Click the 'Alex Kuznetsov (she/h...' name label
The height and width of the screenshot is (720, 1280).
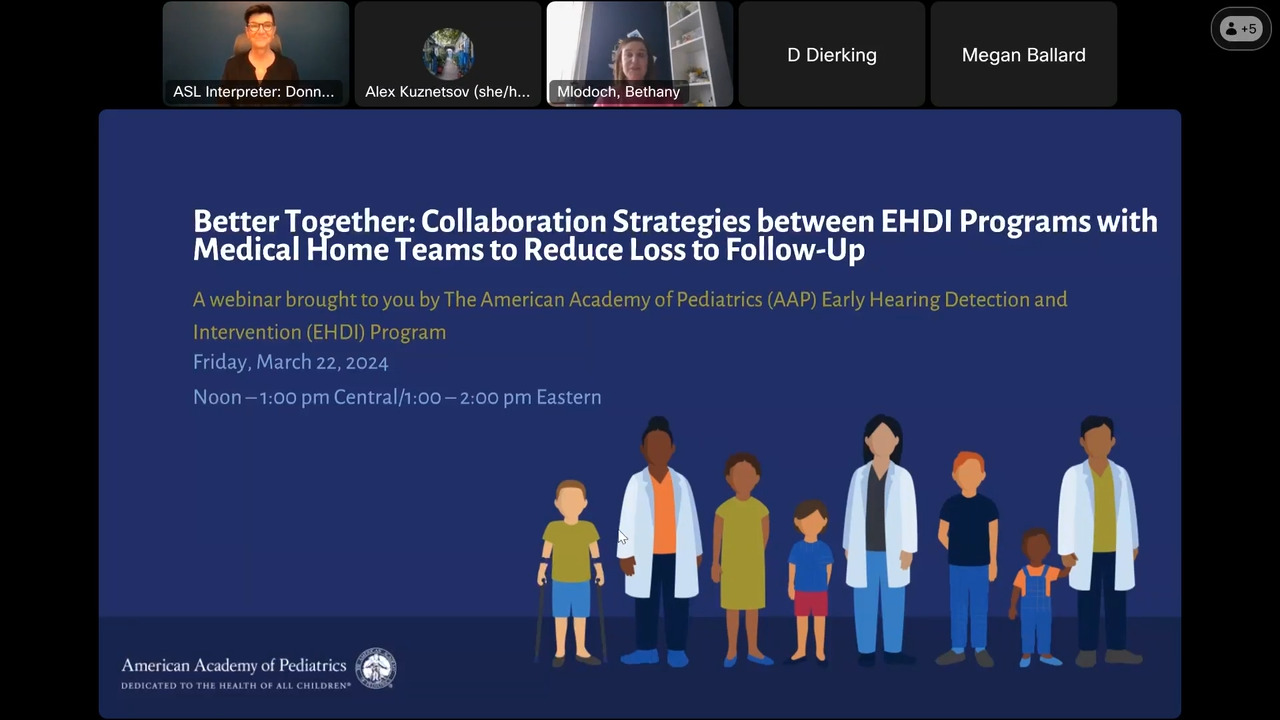coord(447,92)
